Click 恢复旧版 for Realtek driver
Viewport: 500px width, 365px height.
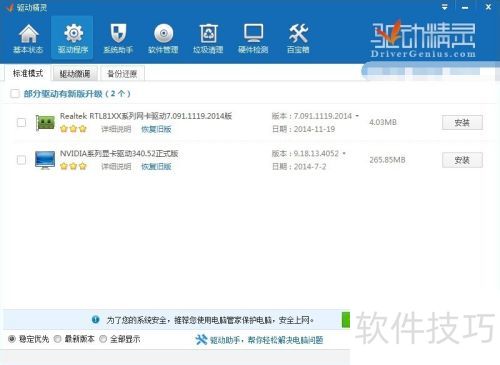[x=156, y=129]
